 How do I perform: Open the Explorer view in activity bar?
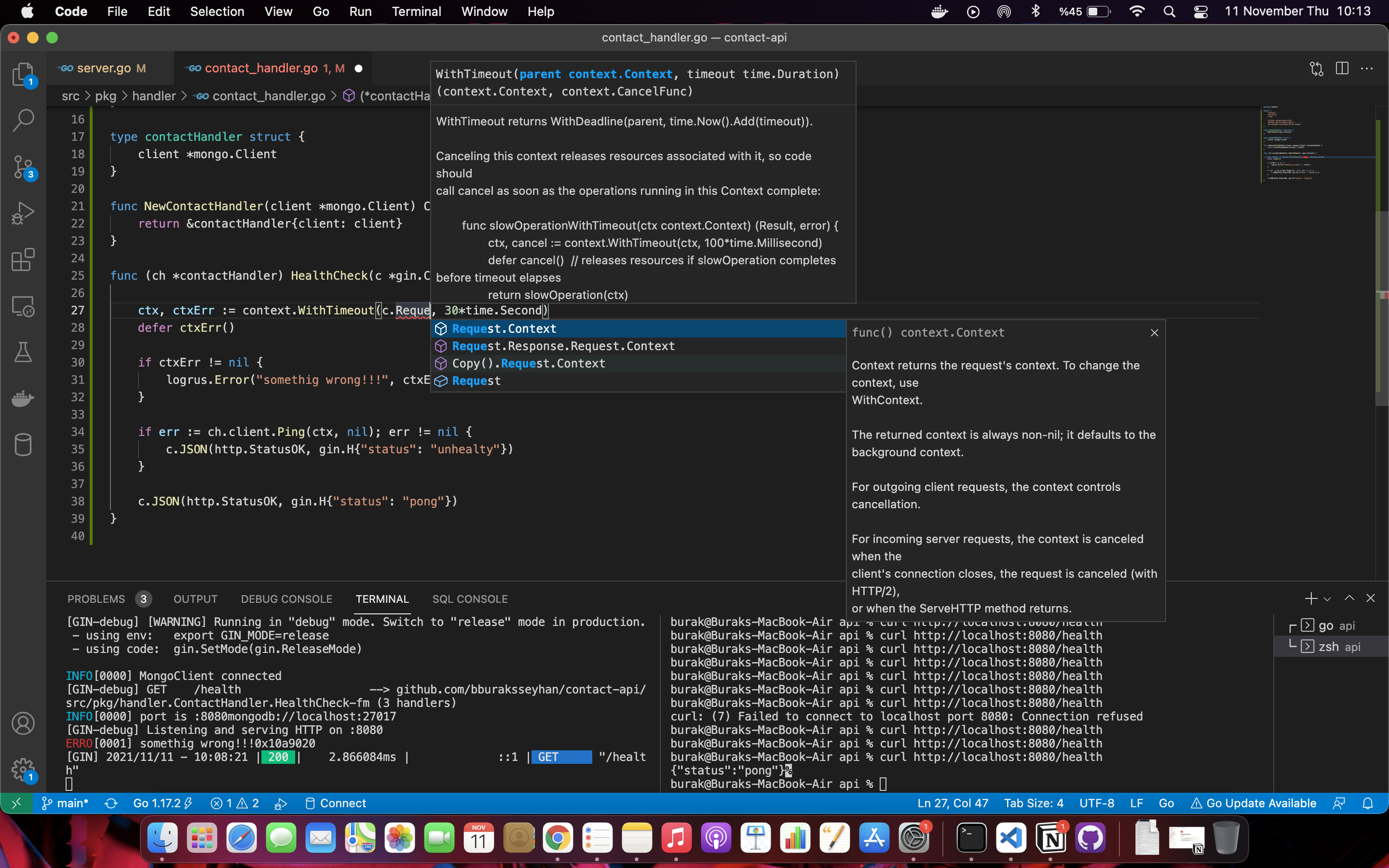[x=23, y=73]
